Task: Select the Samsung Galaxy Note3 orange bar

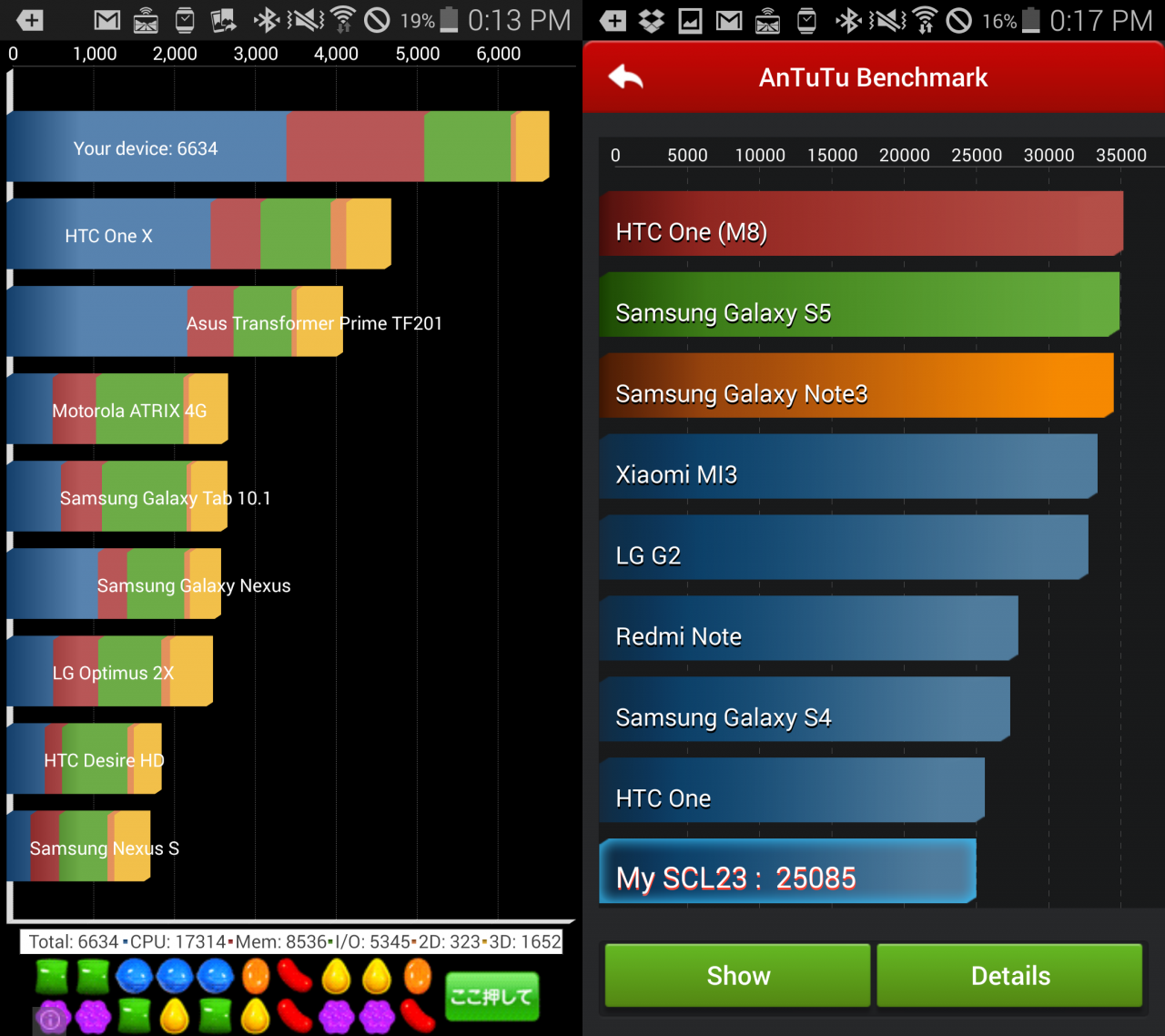Action: (856, 385)
